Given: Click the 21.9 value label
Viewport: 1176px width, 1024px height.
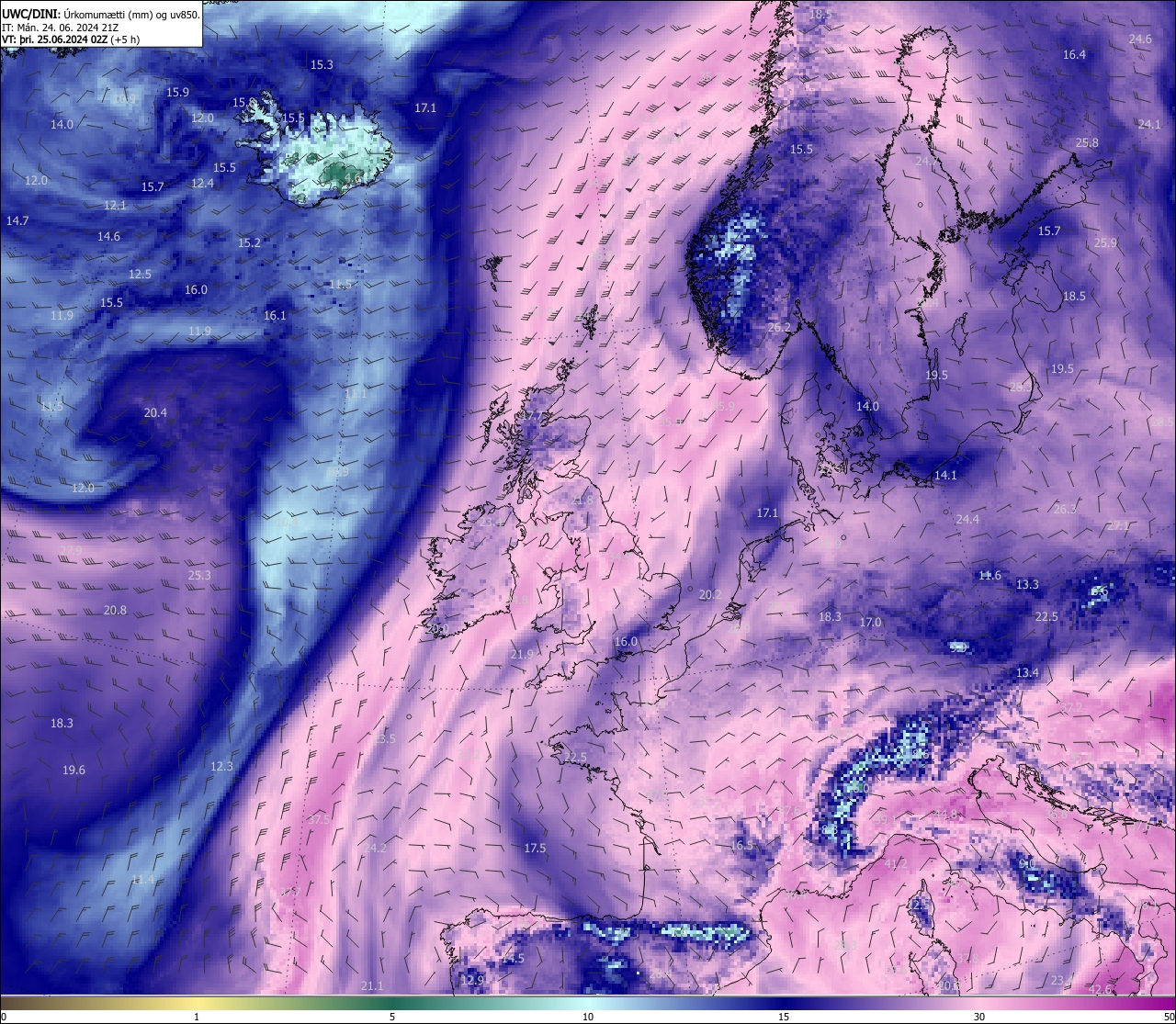Looking at the screenshot, I should coord(522,655).
